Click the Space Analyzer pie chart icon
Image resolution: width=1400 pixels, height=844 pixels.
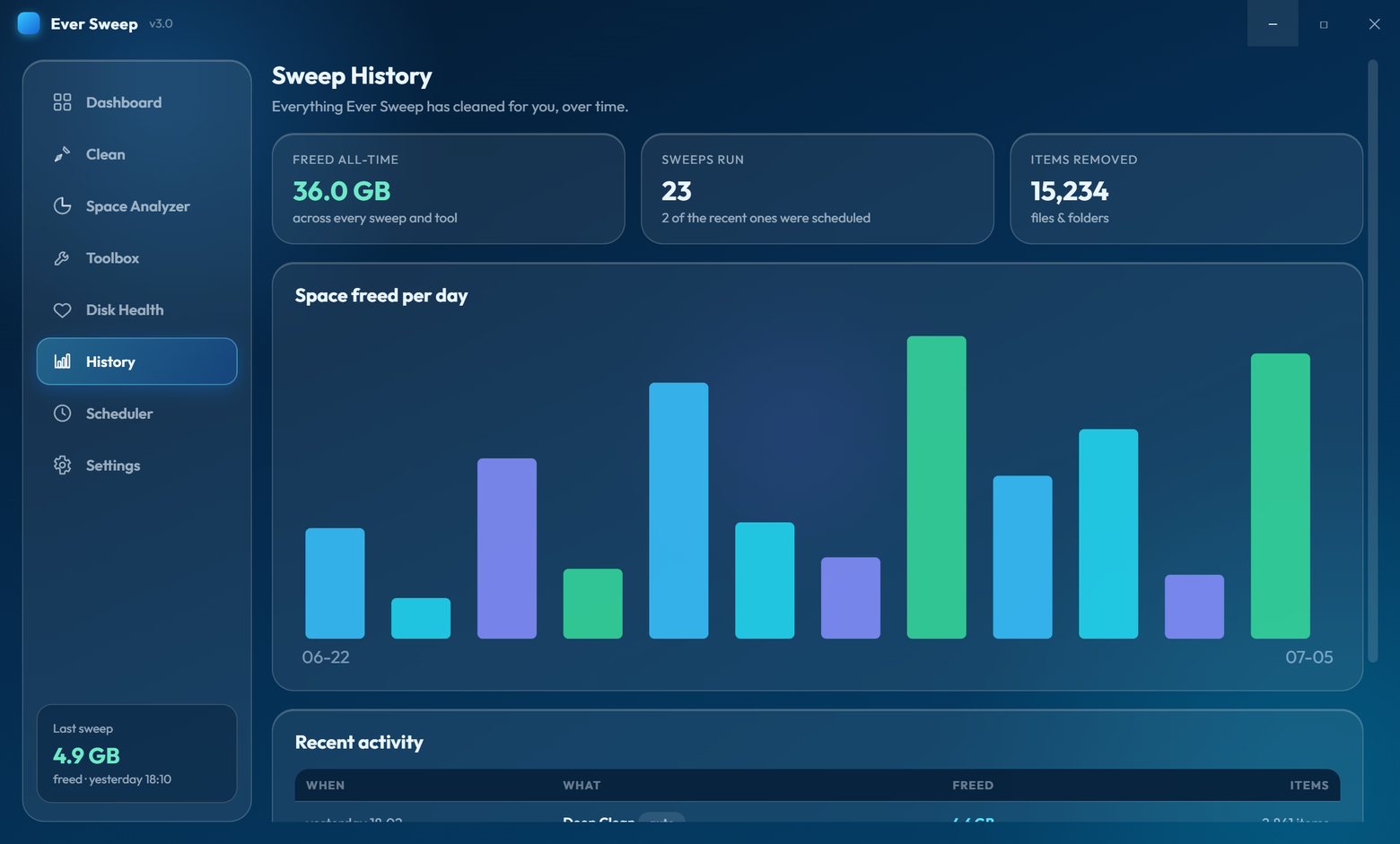[62, 206]
